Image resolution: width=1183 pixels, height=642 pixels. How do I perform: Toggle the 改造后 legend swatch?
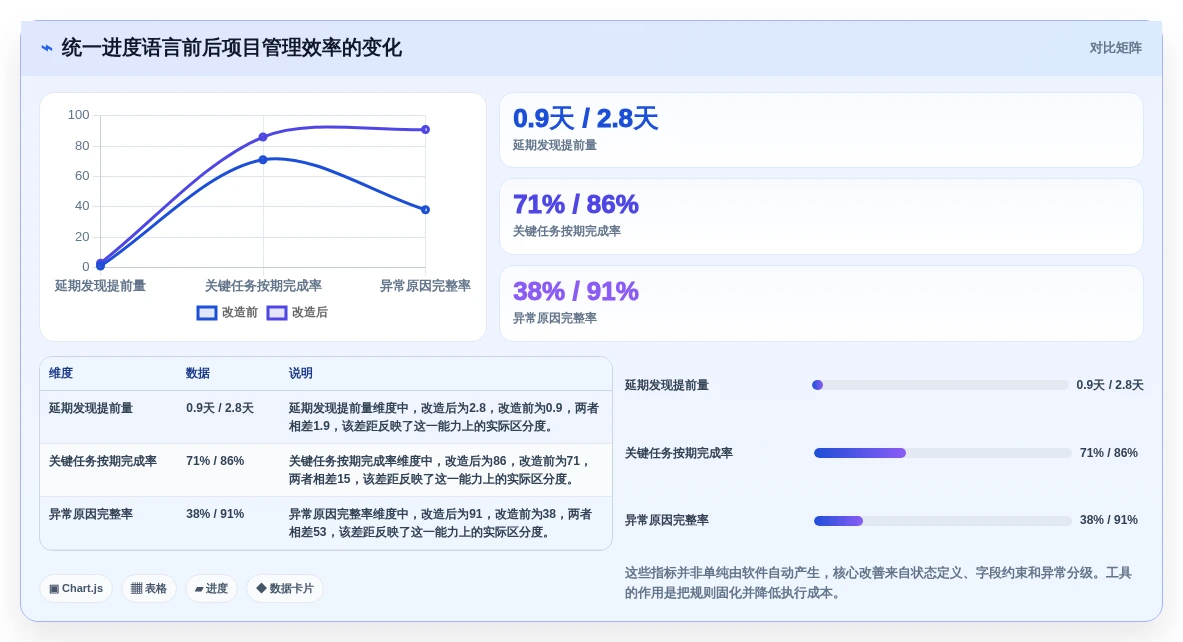click(277, 312)
